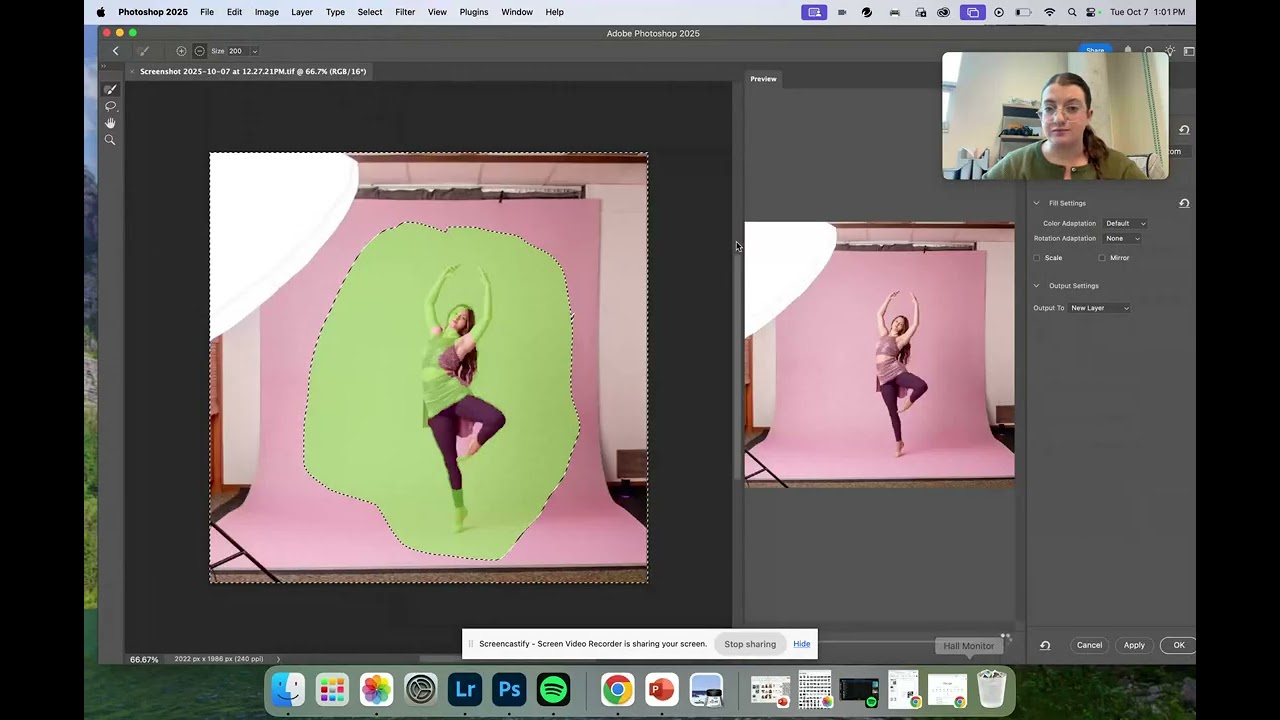The width and height of the screenshot is (1280, 720).
Task: Click the reset arrow above Fill Settings
Action: coord(1184,130)
